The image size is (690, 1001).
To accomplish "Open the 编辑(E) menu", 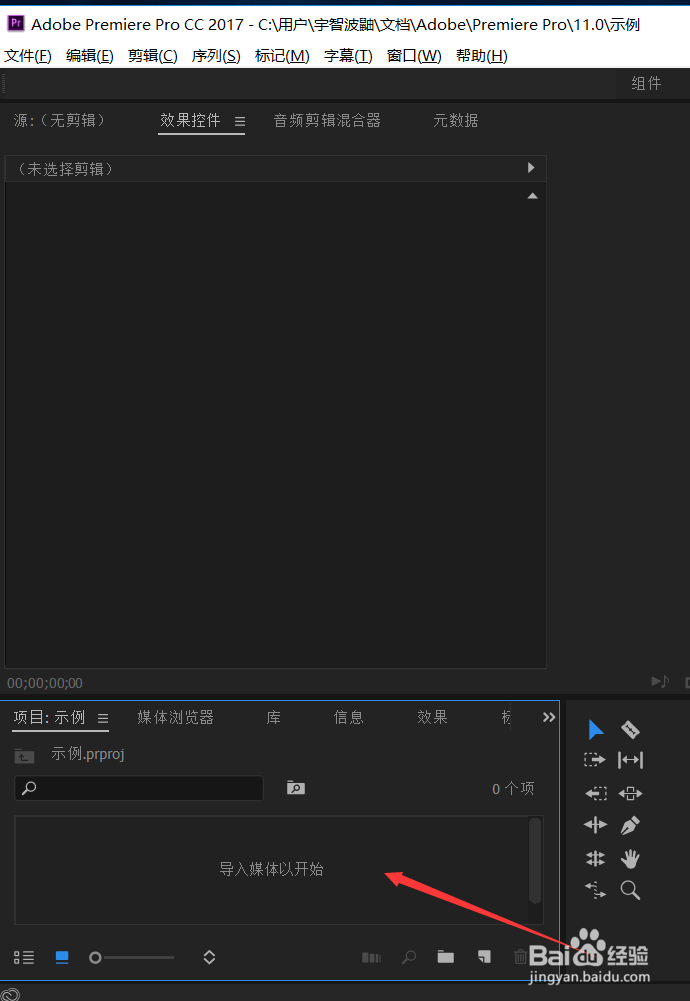I will (x=89, y=56).
